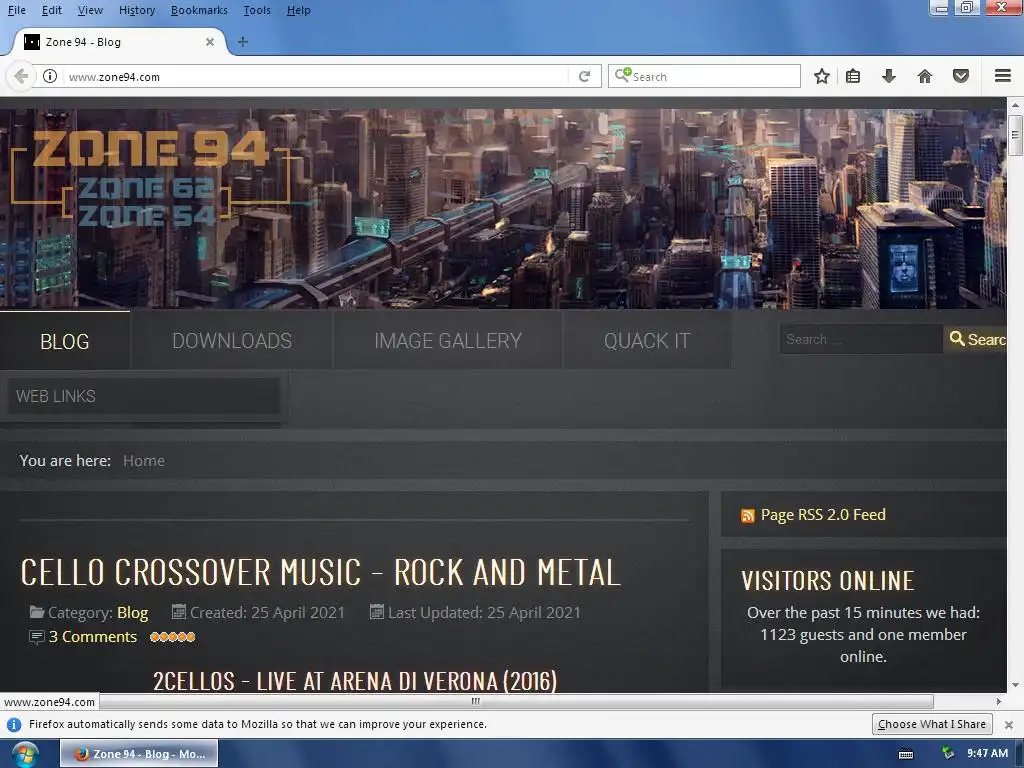The width and height of the screenshot is (1024, 768).
Task: Click the five-star rating icons
Action: 172,637
